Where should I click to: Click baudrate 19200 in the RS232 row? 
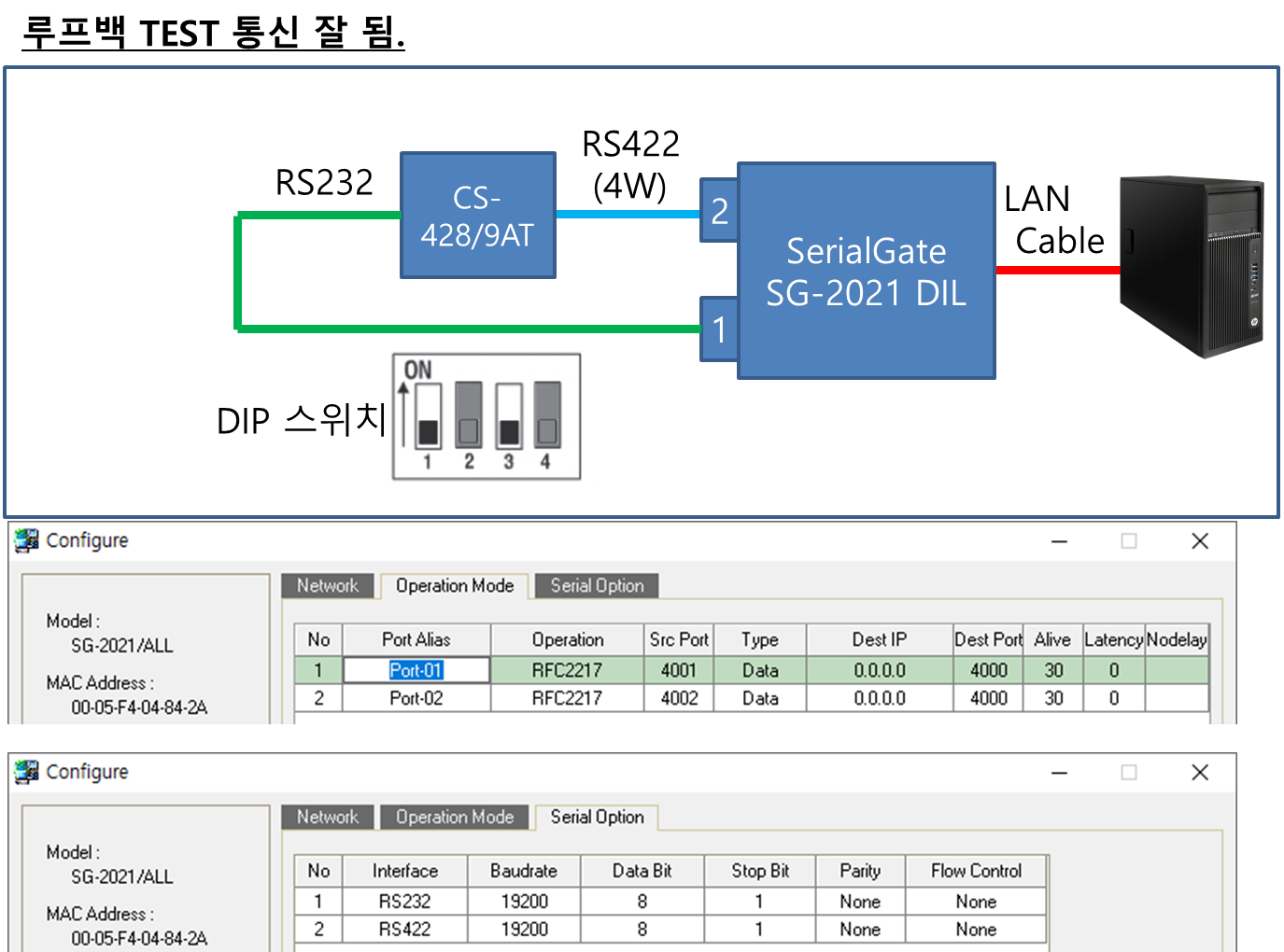coord(524,902)
